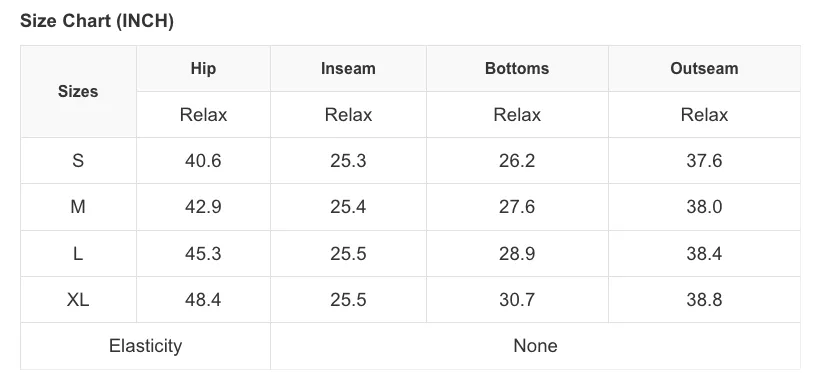Click the Outseam column header
The width and height of the screenshot is (824, 388).
(704, 68)
